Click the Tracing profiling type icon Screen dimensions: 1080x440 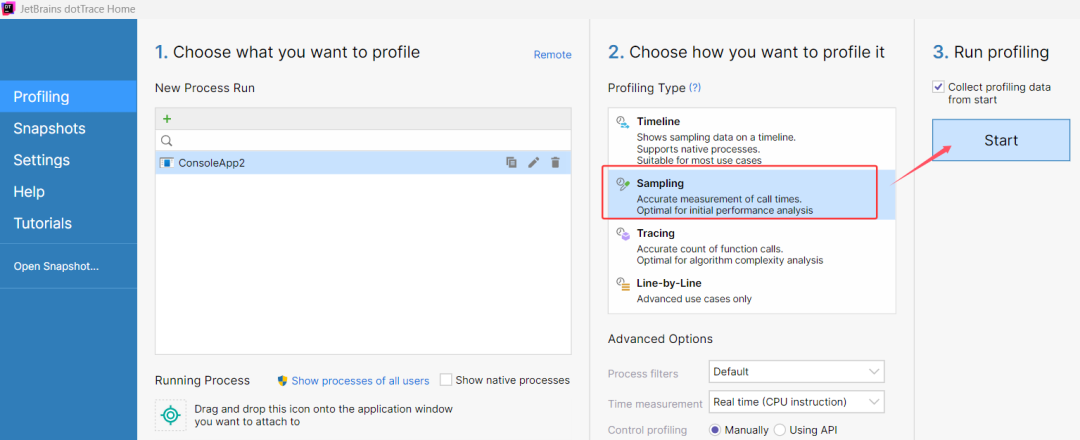[x=622, y=234]
